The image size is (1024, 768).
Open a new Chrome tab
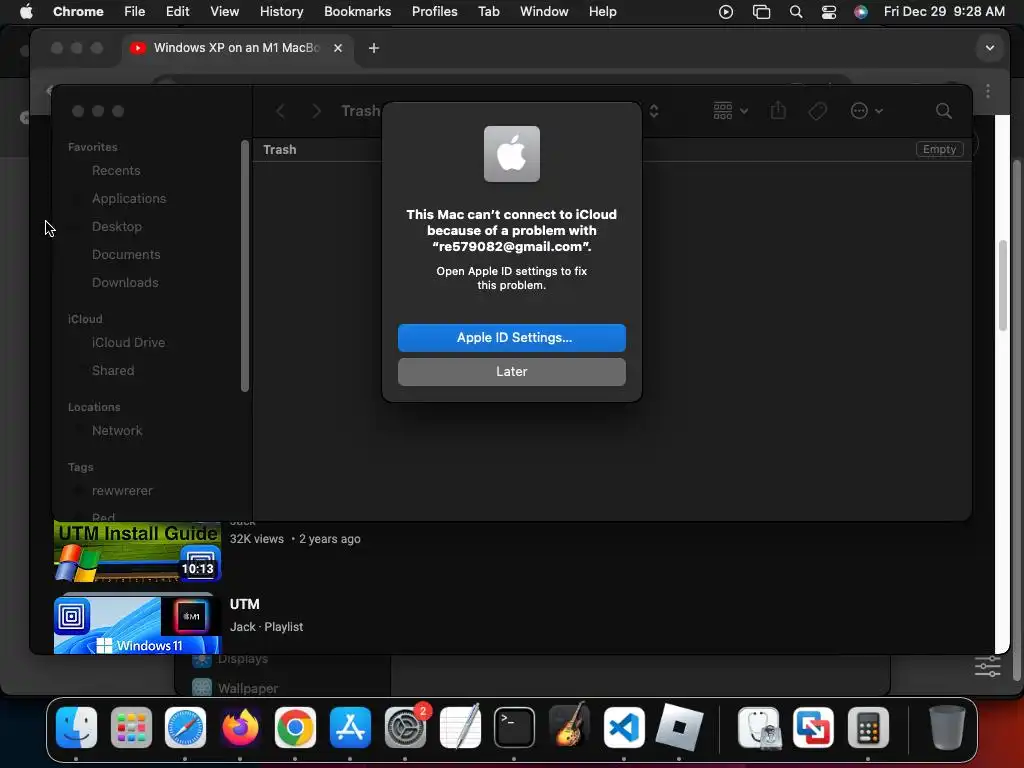click(374, 48)
